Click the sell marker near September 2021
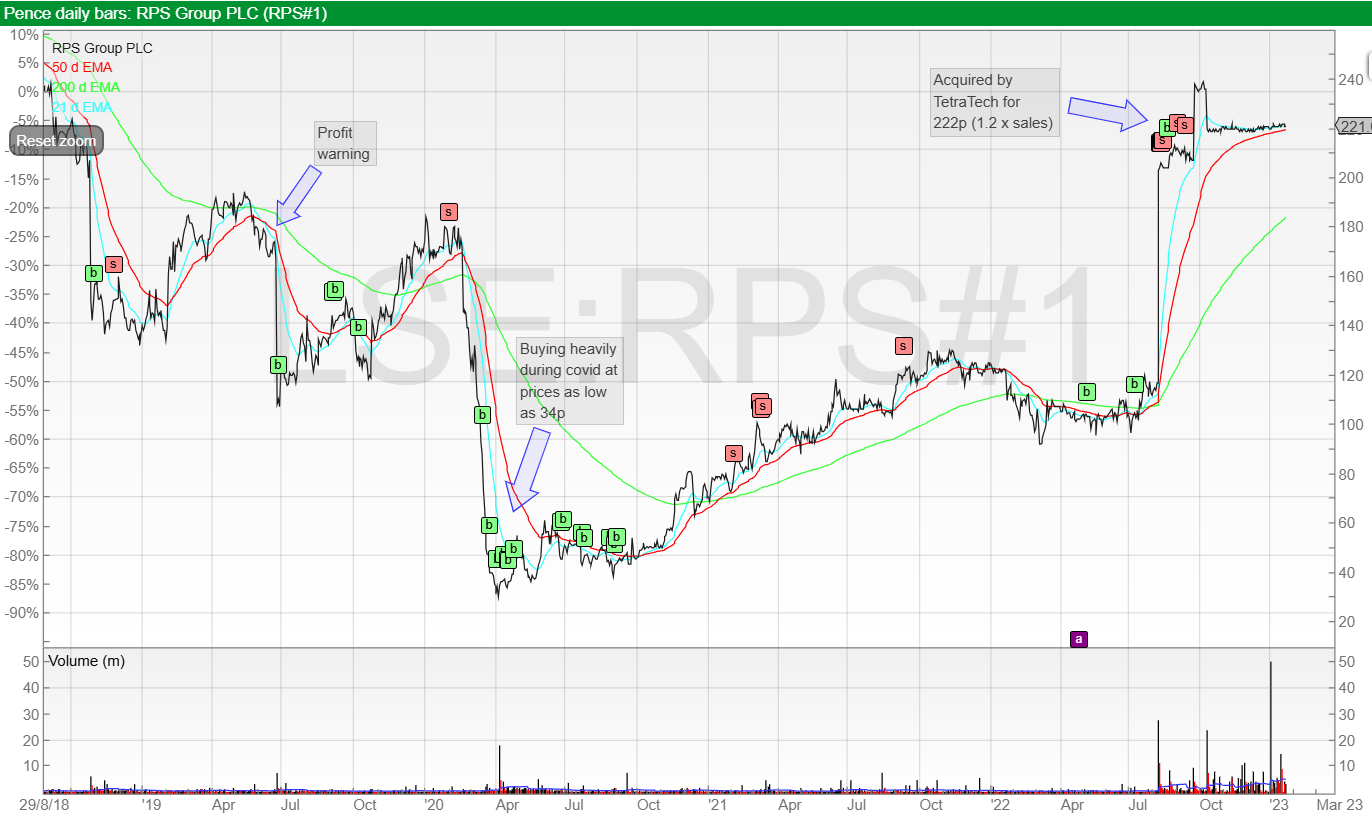 tap(903, 346)
